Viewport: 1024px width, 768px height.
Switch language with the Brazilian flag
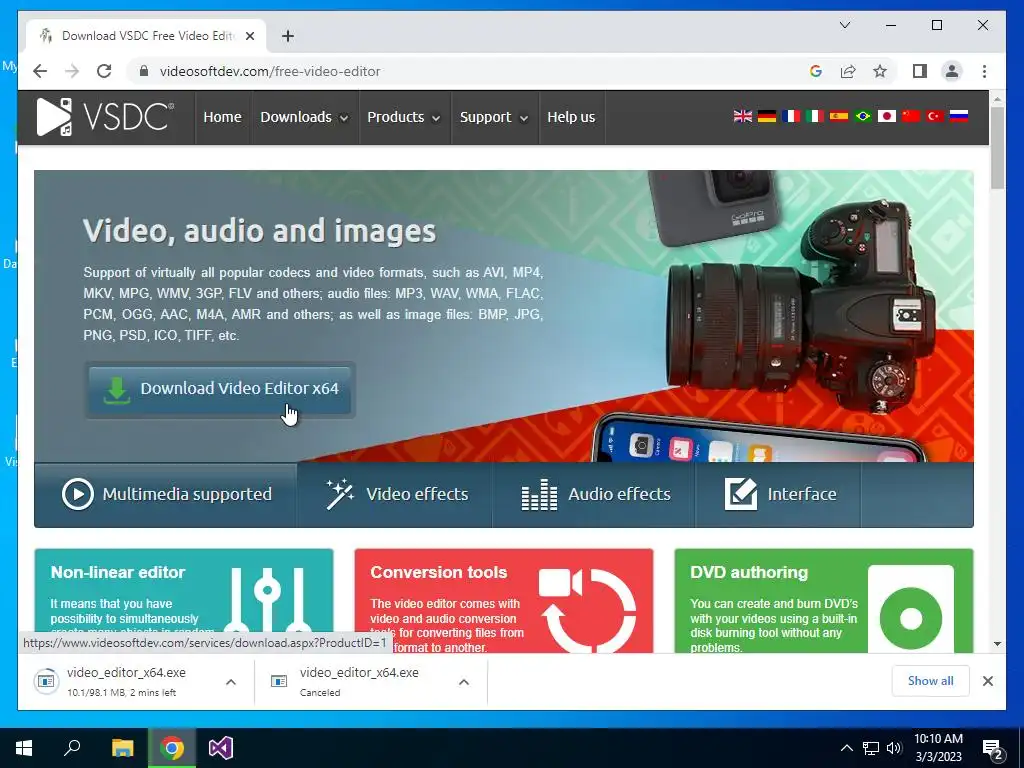[863, 116]
